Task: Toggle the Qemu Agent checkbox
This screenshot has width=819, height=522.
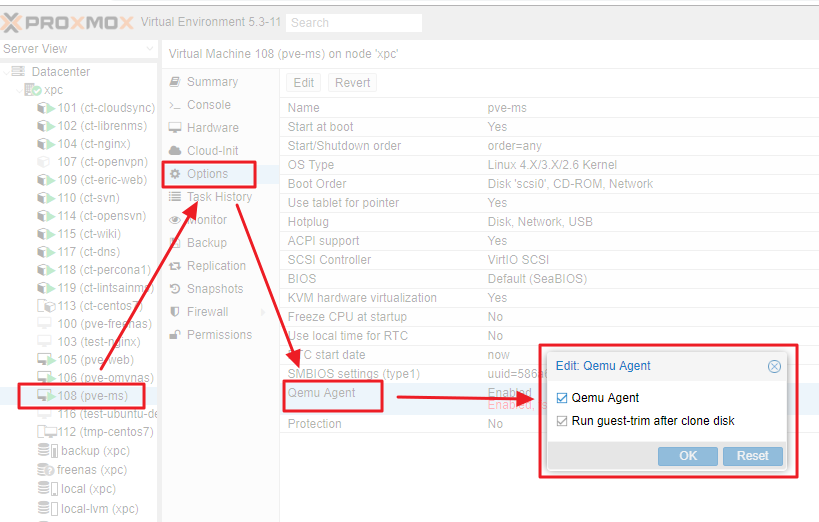Action: tap(562, 398)
